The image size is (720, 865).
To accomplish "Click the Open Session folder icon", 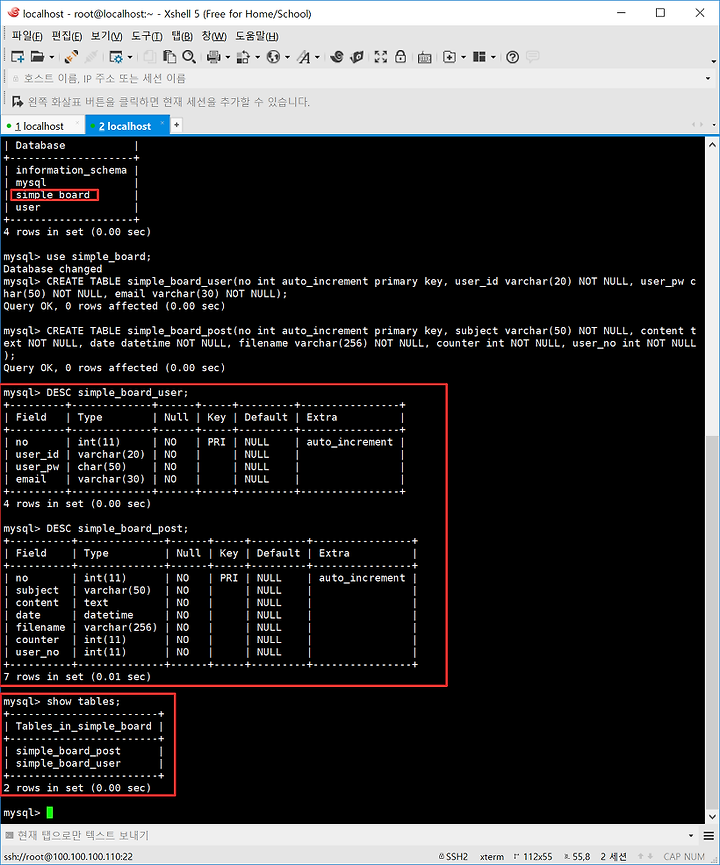I will pyautogui.click(x=38, y=57).
